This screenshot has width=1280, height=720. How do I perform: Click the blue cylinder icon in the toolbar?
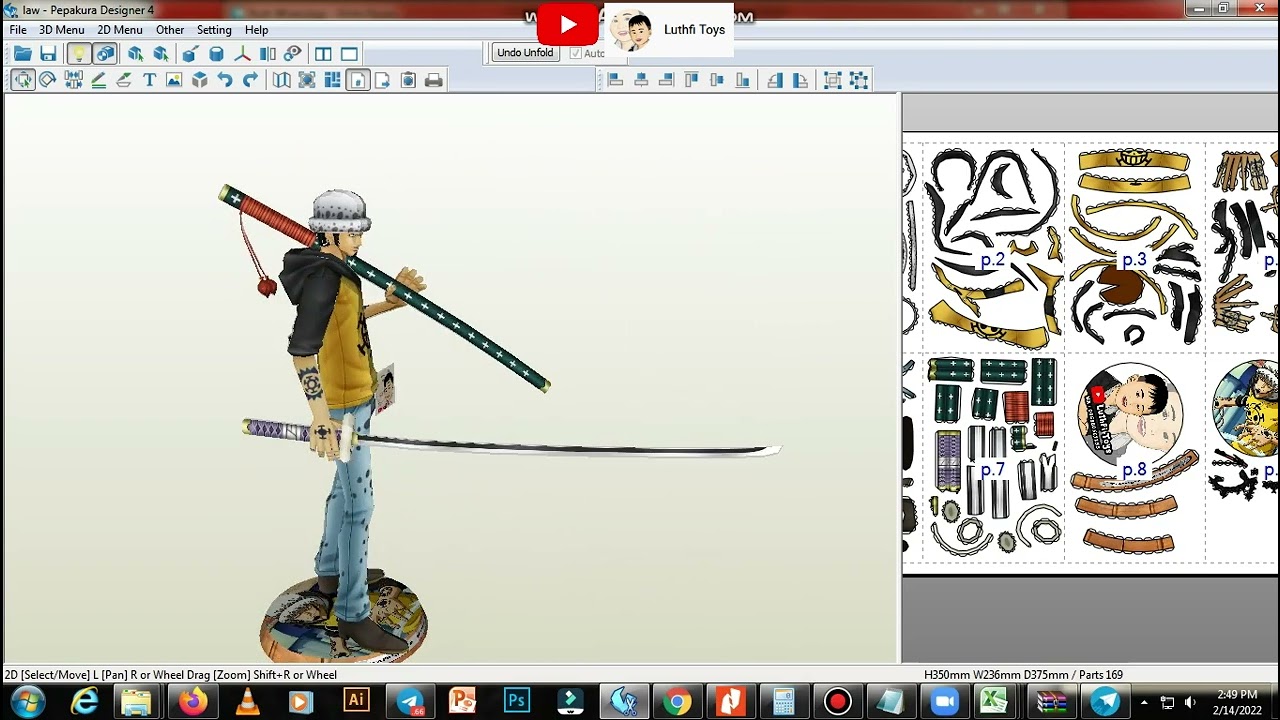[x=216, y=54]
